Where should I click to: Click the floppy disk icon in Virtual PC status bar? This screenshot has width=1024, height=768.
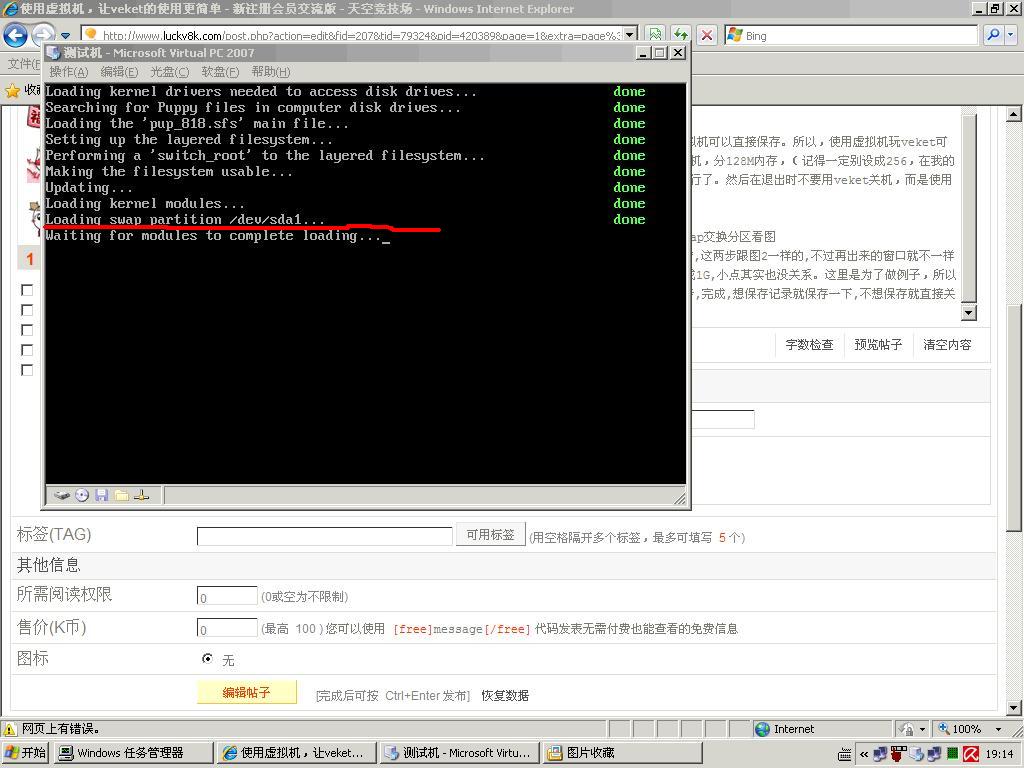tap(101, 496)
